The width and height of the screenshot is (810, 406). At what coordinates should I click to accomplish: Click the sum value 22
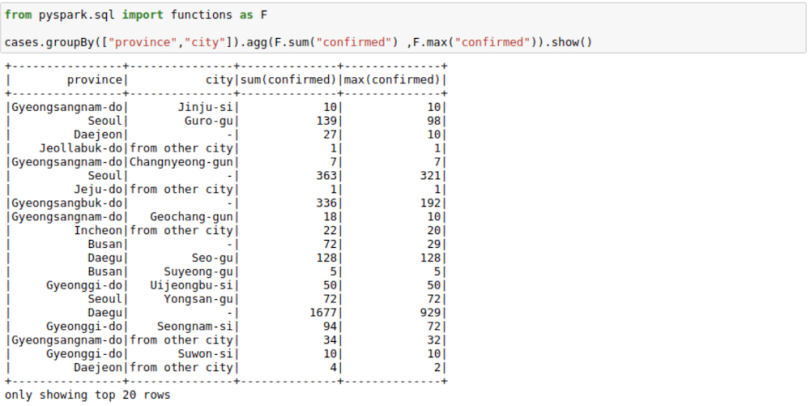330,230
